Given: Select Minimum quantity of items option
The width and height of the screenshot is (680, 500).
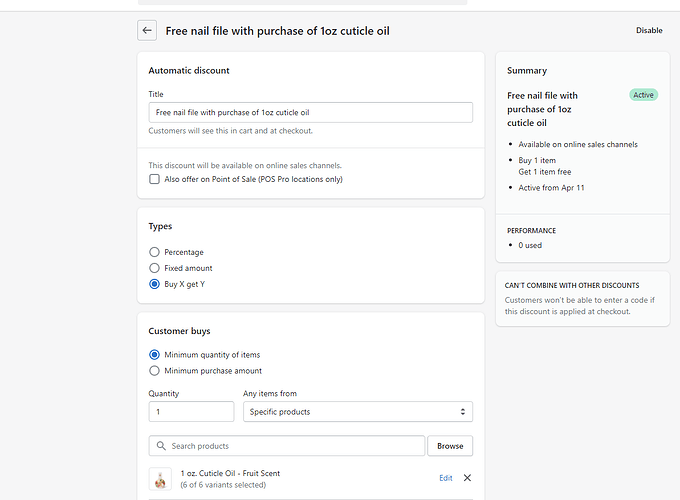Looking at the screenshot, I should [x=154, y=355].
